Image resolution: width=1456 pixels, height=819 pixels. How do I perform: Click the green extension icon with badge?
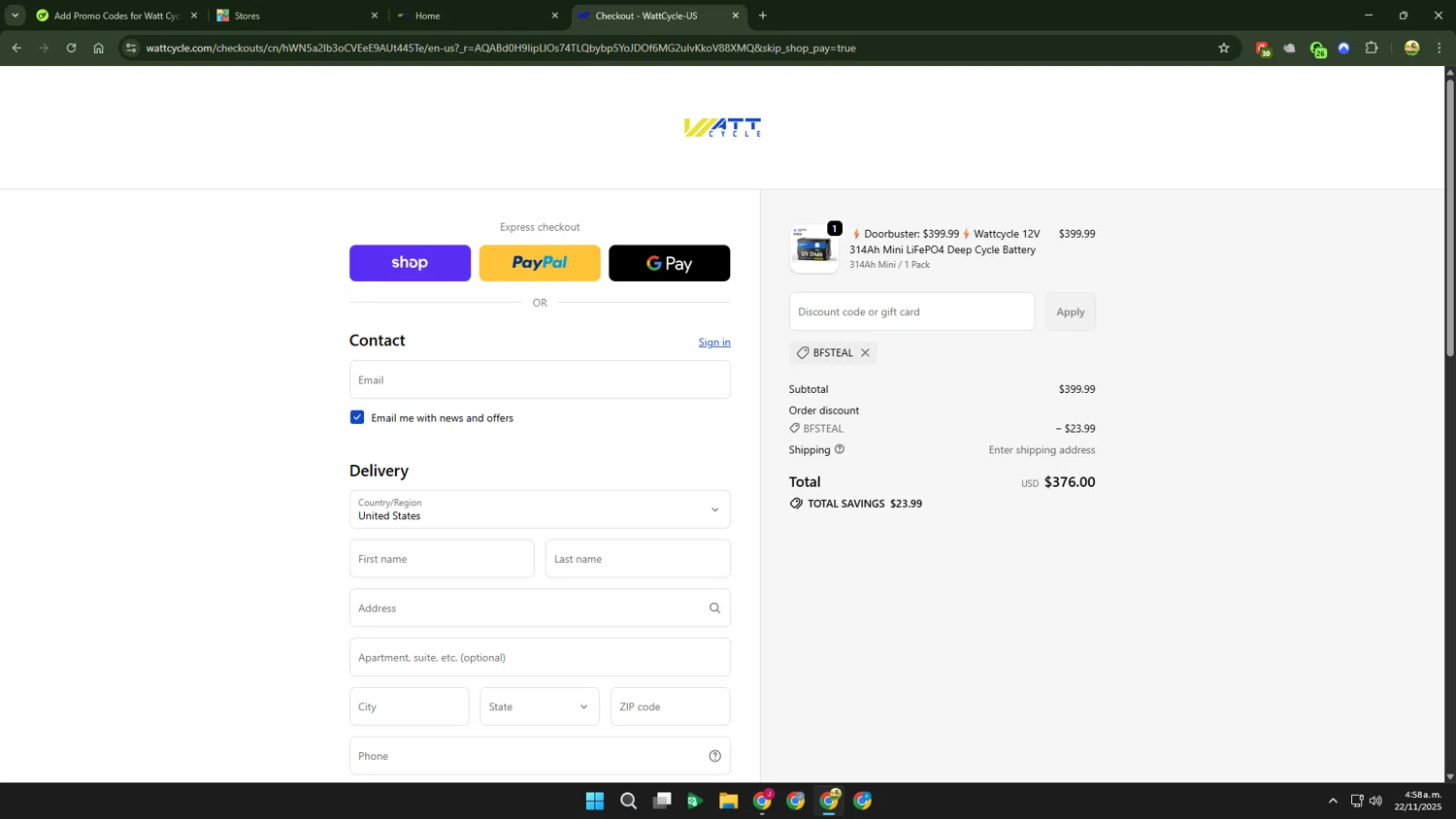tap(1317, 49)
